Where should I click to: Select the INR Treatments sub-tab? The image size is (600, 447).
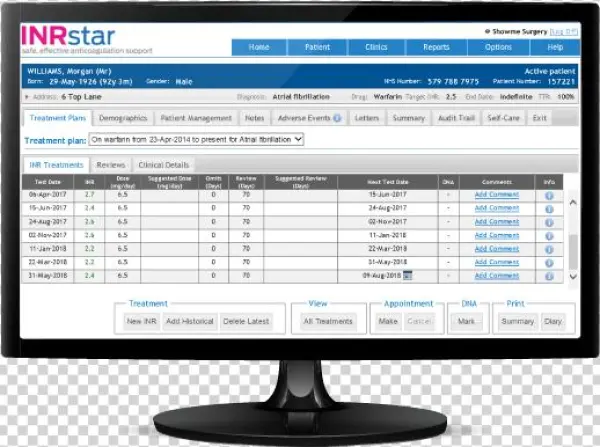(x=56, y=165)
